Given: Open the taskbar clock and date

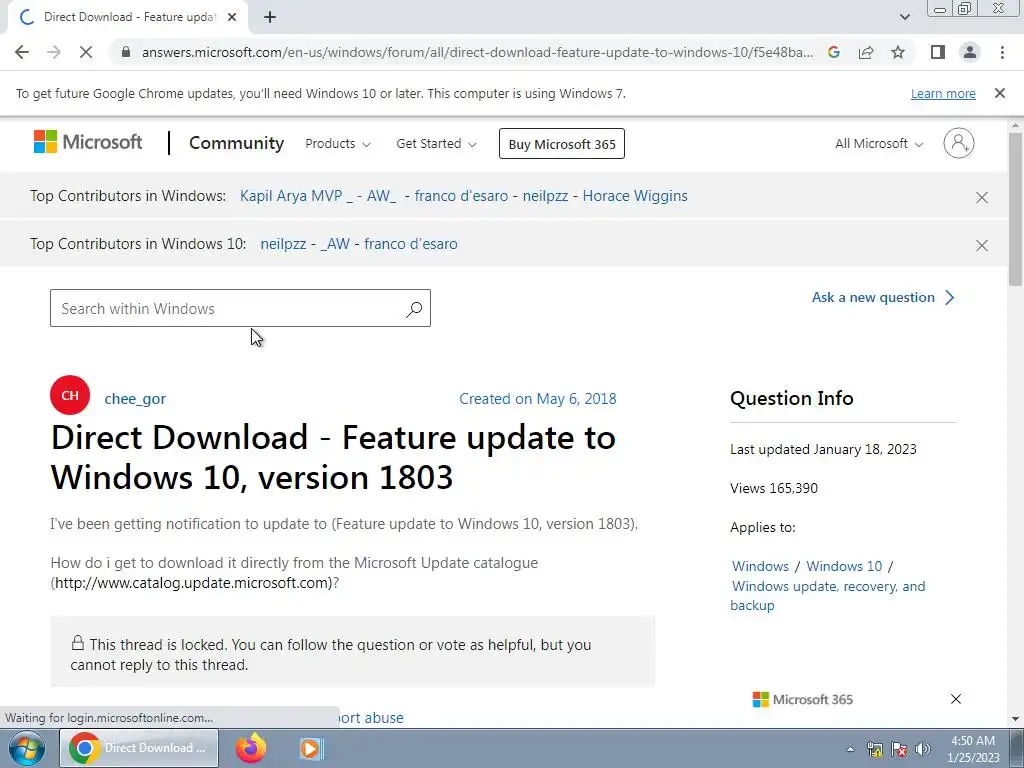Looking at the screenshot, I should tap(973, 749).
